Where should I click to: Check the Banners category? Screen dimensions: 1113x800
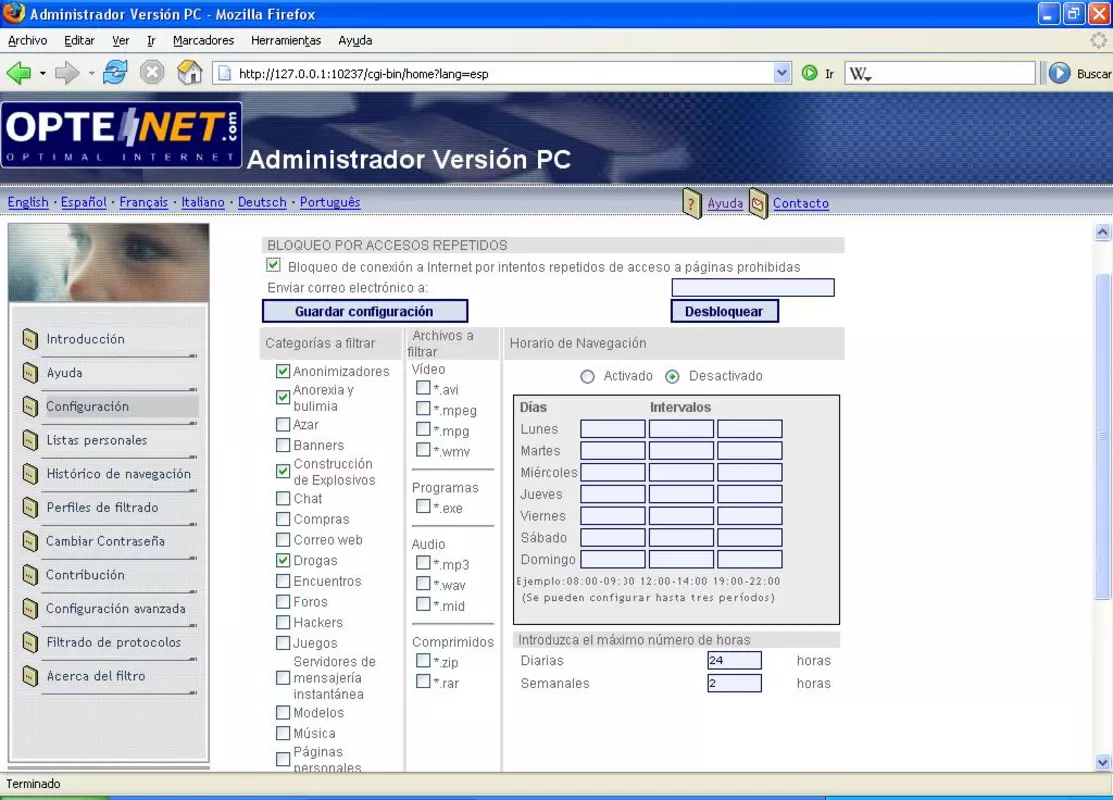coord(283,445)
